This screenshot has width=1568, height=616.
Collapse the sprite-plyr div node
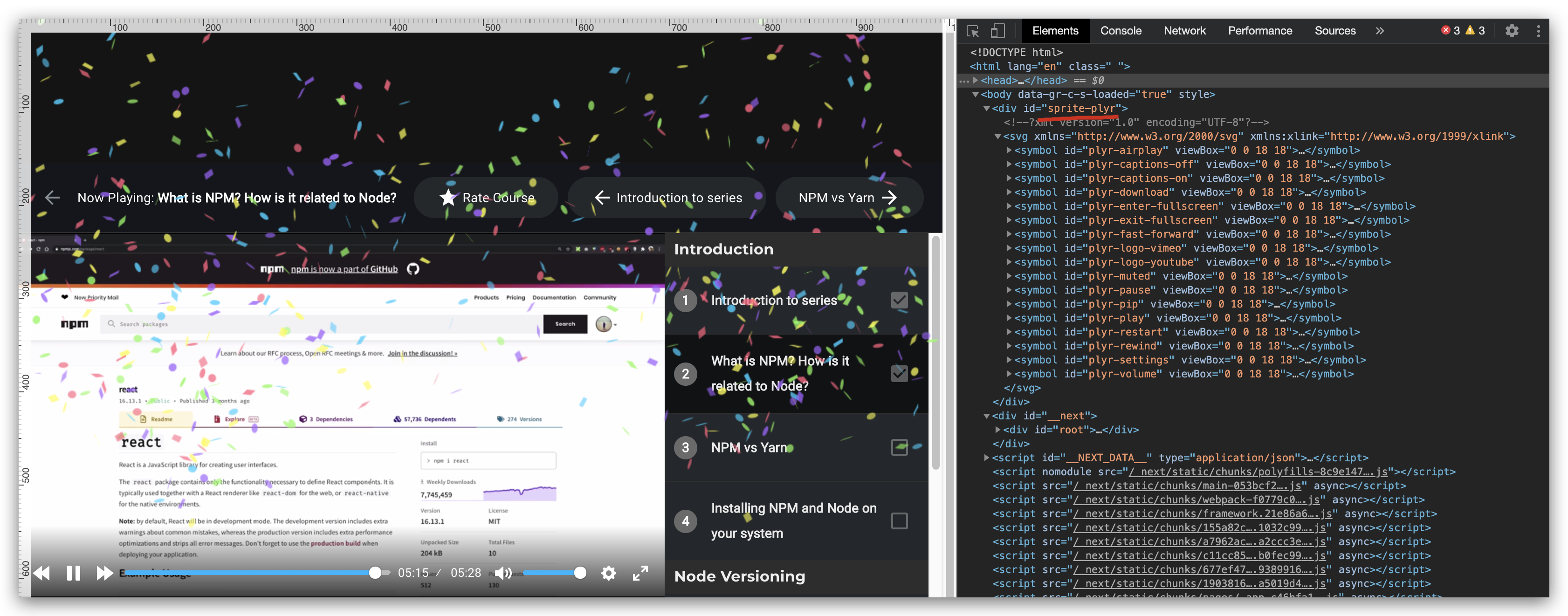pos(987,109)
